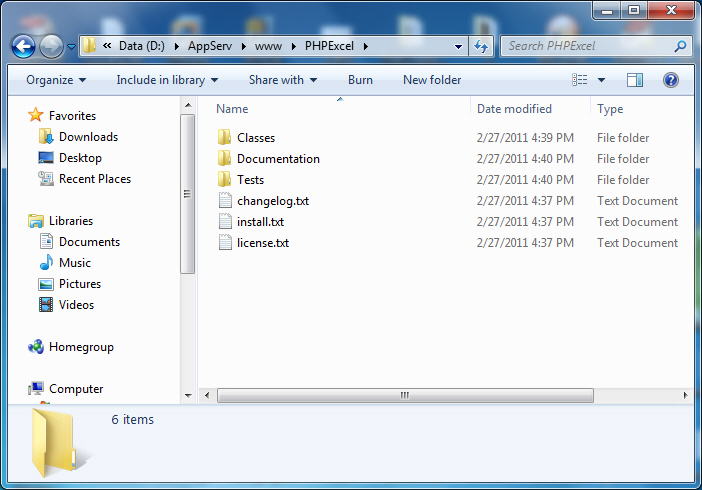Click the license.txt file name
The image size is (702, 490).
click(x=263, y=243)
